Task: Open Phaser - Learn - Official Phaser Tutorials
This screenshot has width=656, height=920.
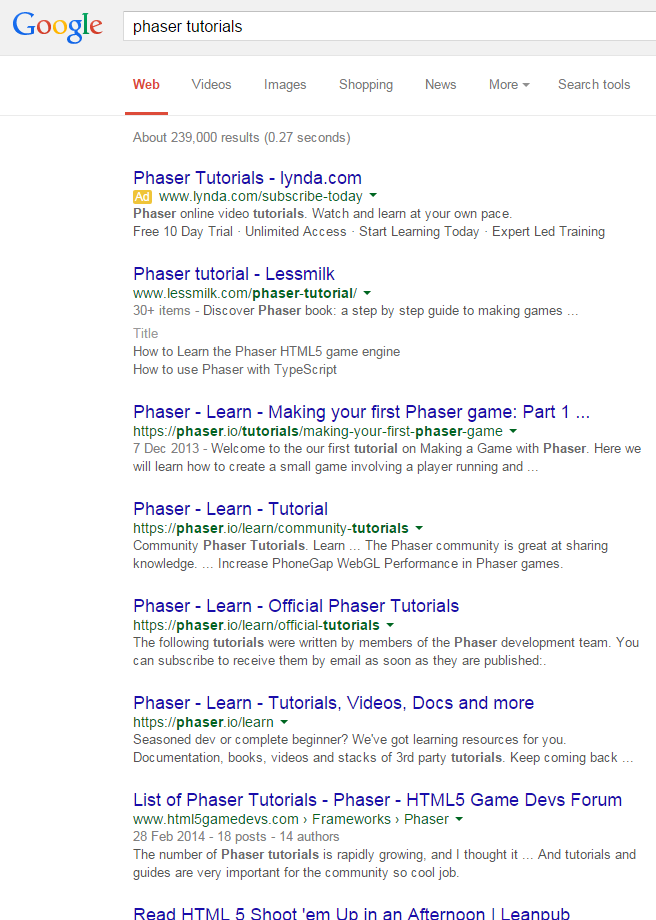Action: (x=296, y=606)
